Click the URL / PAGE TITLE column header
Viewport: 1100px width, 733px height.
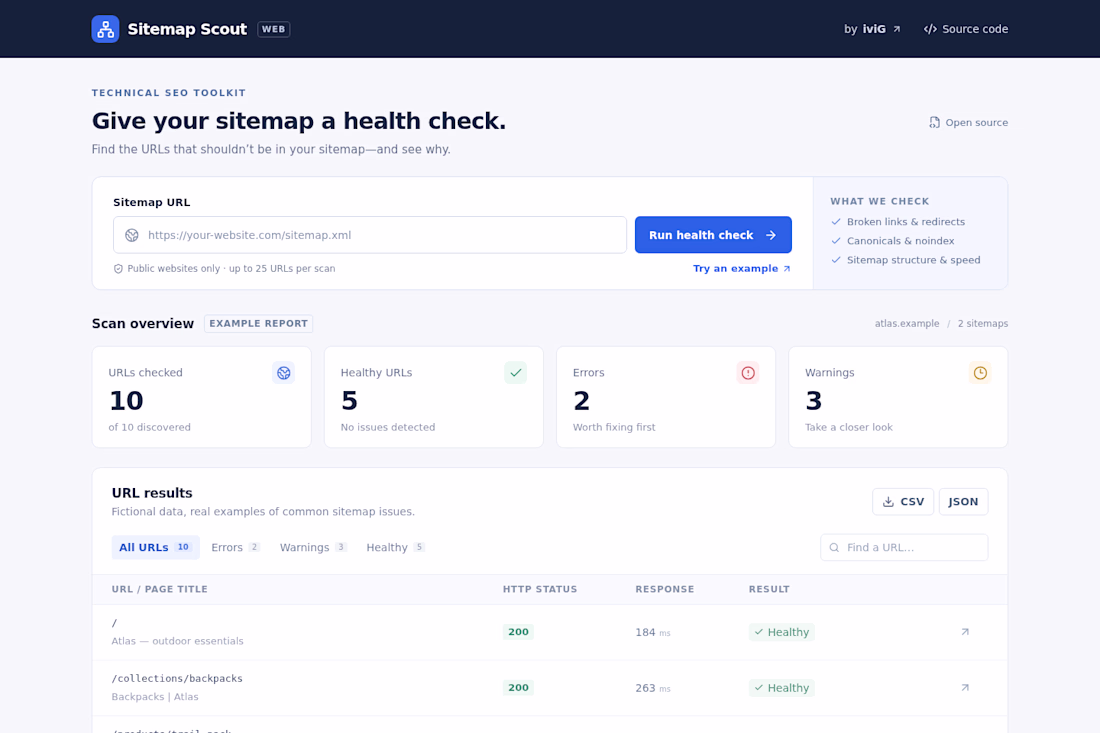159,589
